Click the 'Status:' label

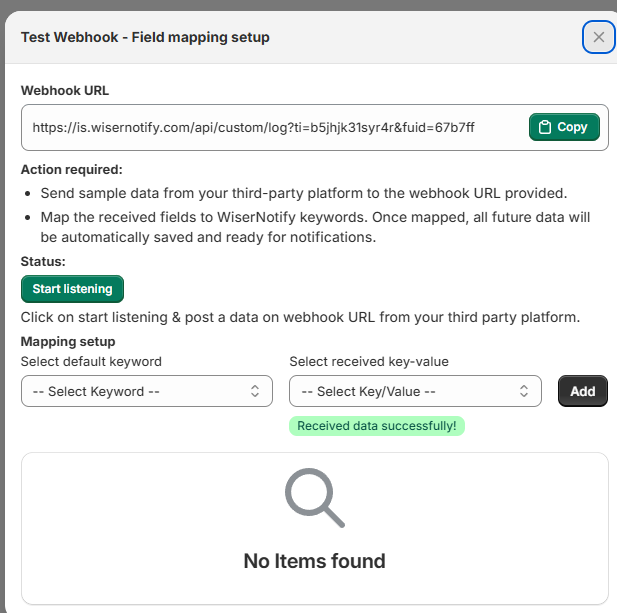pos(43,262)
